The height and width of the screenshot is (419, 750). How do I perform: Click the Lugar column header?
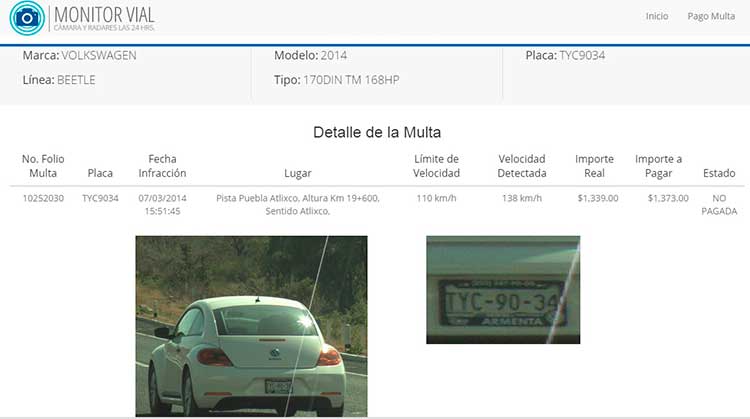point(298,173)
